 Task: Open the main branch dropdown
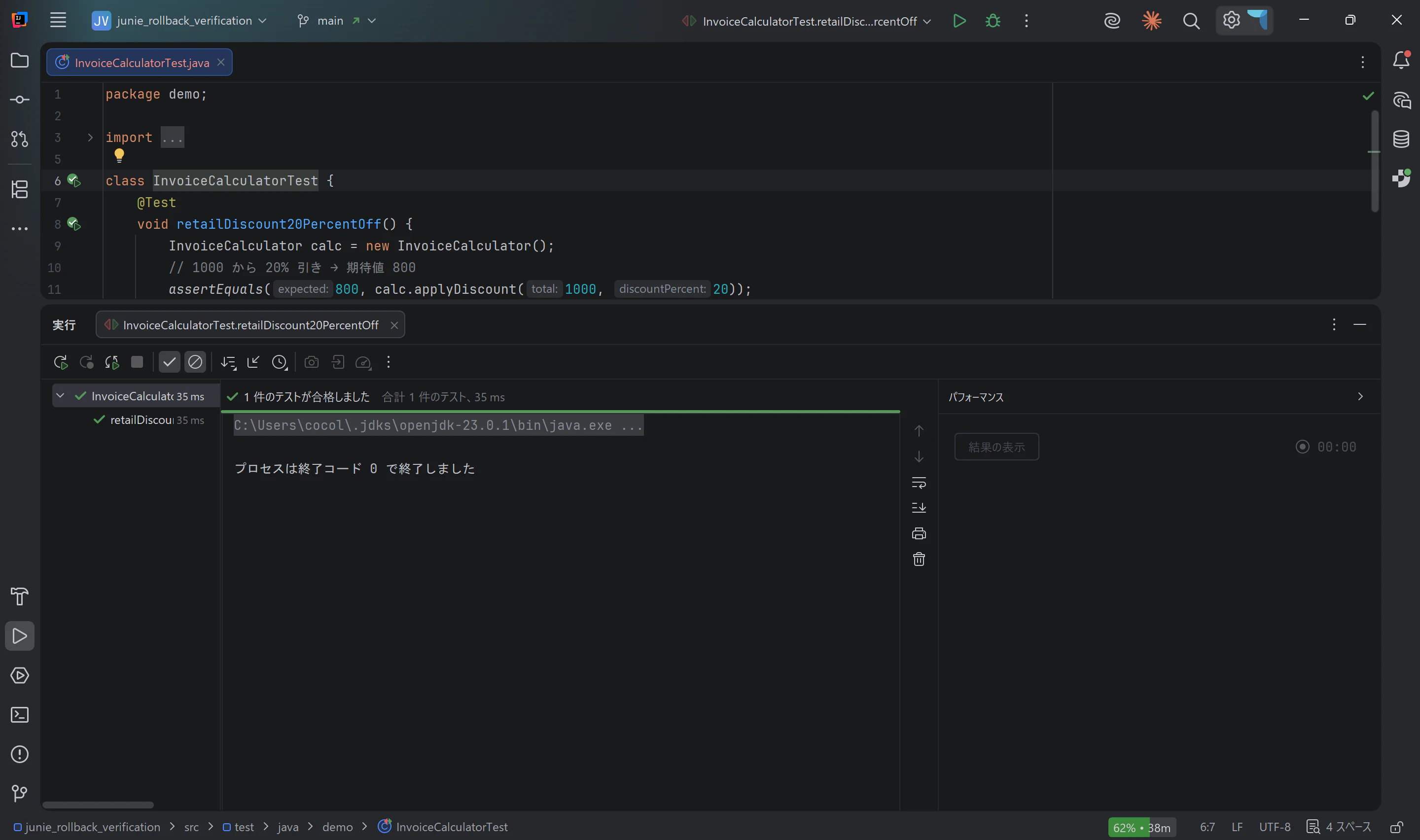337,21
